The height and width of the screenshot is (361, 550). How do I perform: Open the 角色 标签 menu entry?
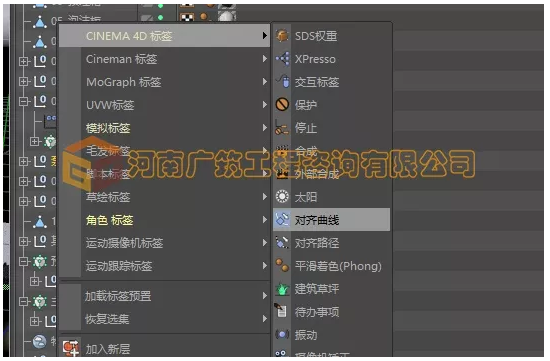click(x=164, y=220)
